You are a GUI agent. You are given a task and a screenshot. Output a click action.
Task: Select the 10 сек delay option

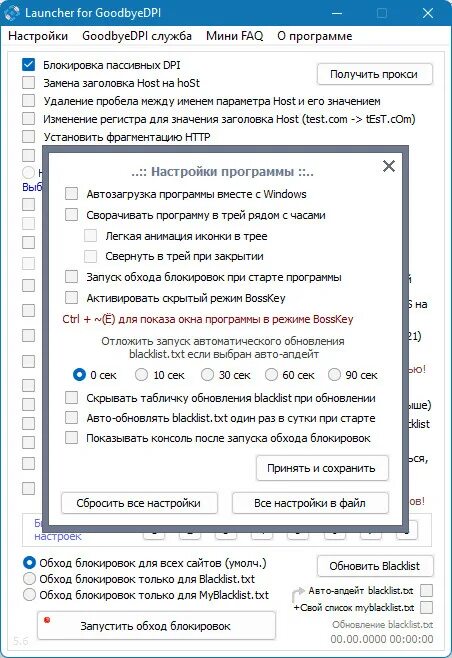pyautogui.click(x=141, y=374)
